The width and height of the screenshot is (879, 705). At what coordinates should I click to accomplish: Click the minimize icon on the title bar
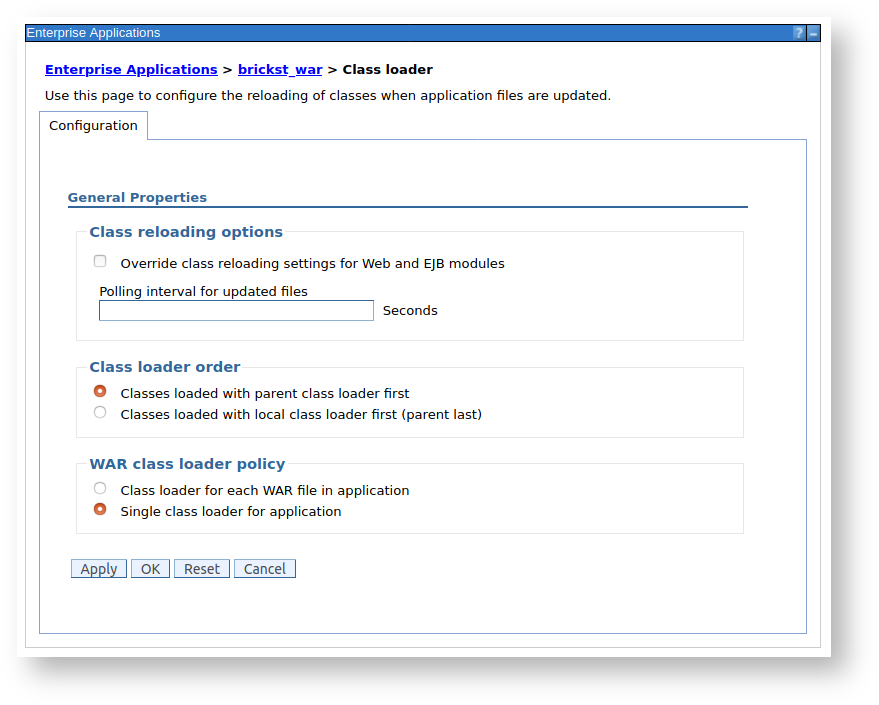coord(812,32)
